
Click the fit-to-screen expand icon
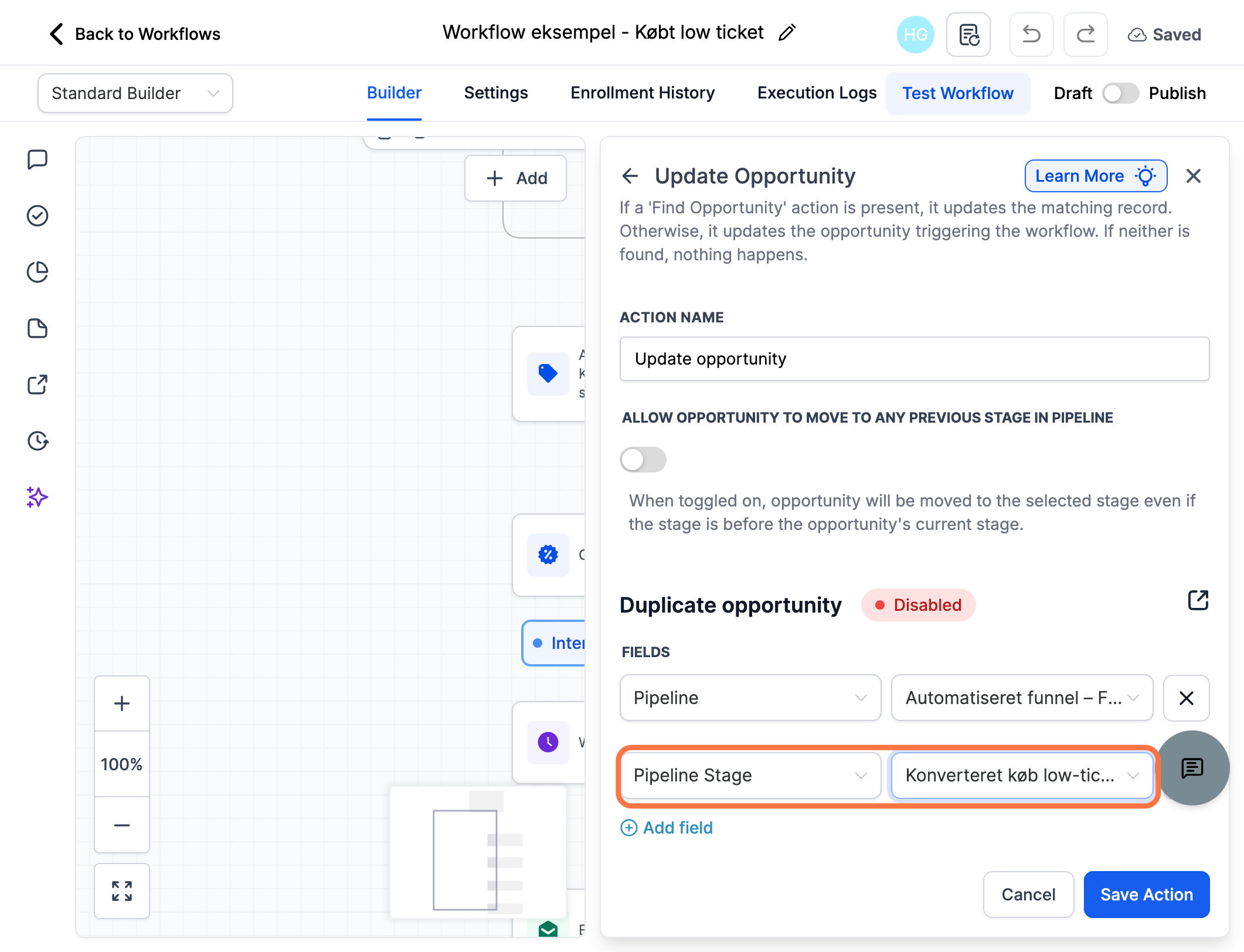pyautogui.click(x=122, y=891)
